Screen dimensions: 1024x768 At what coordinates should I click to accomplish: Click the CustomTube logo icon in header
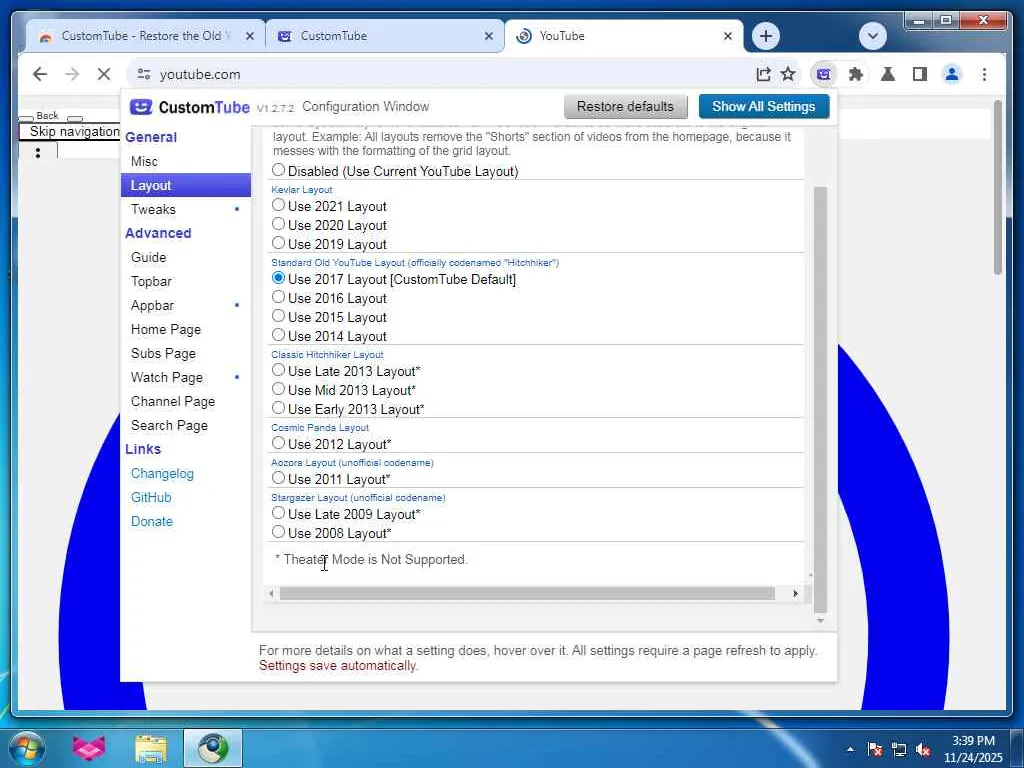click(x=140, y=106)
